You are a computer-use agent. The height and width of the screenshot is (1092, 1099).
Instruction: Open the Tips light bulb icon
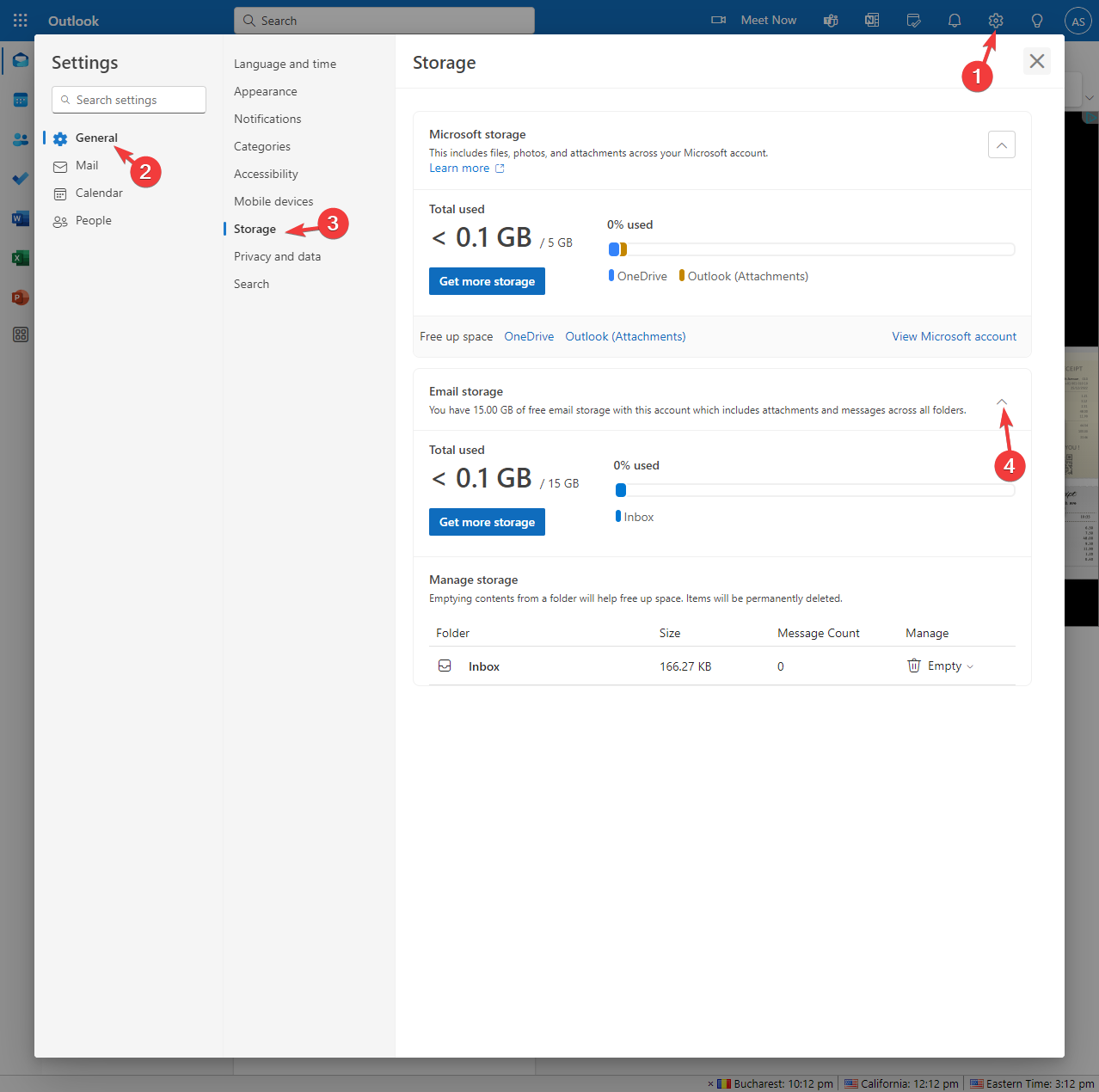pyautogui.click(x=1036, y=20)
